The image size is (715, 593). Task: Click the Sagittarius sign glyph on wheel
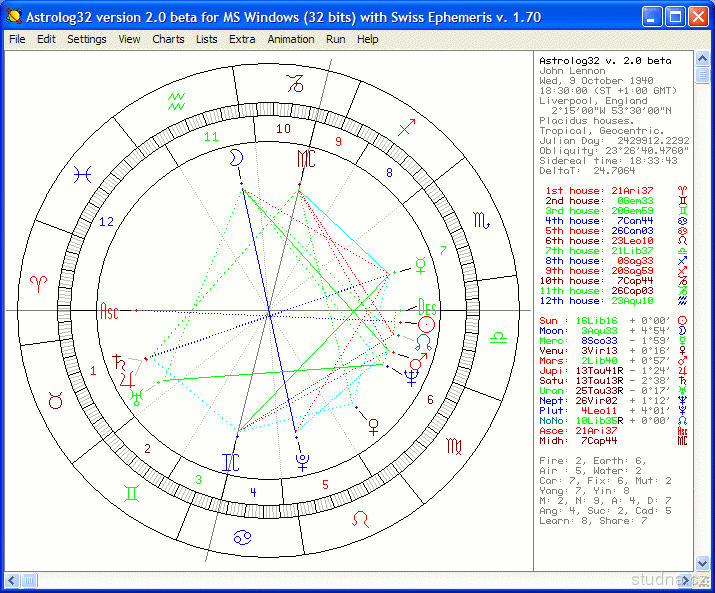click(406, 128)
